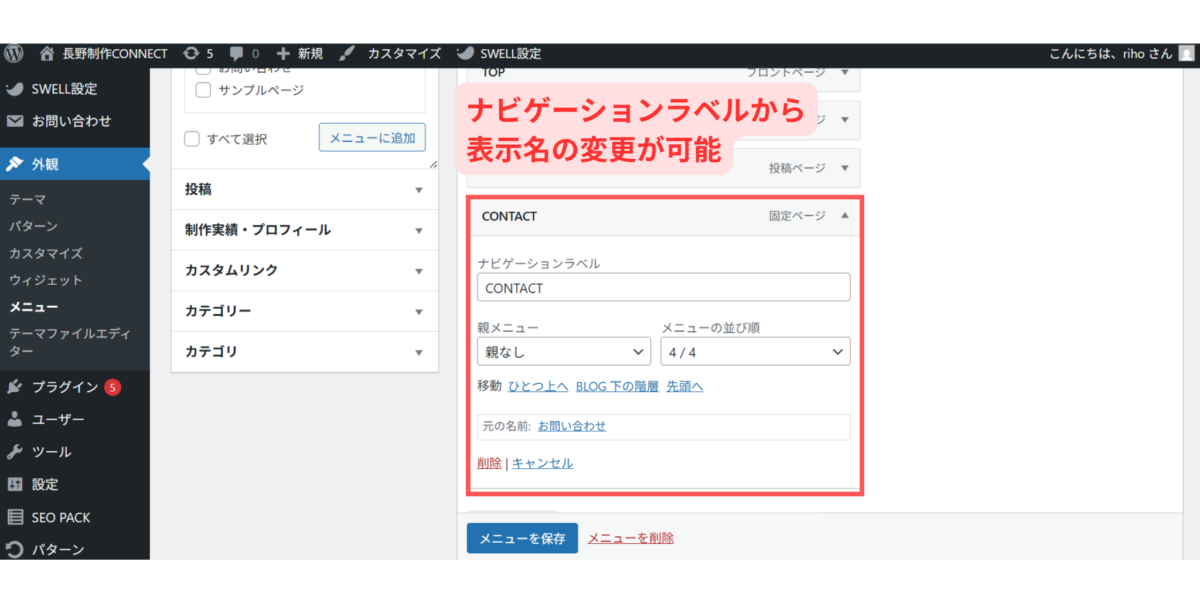Open プラグイン in the sidebar
Screen dimensions: 1200x603
coord(65,387)
